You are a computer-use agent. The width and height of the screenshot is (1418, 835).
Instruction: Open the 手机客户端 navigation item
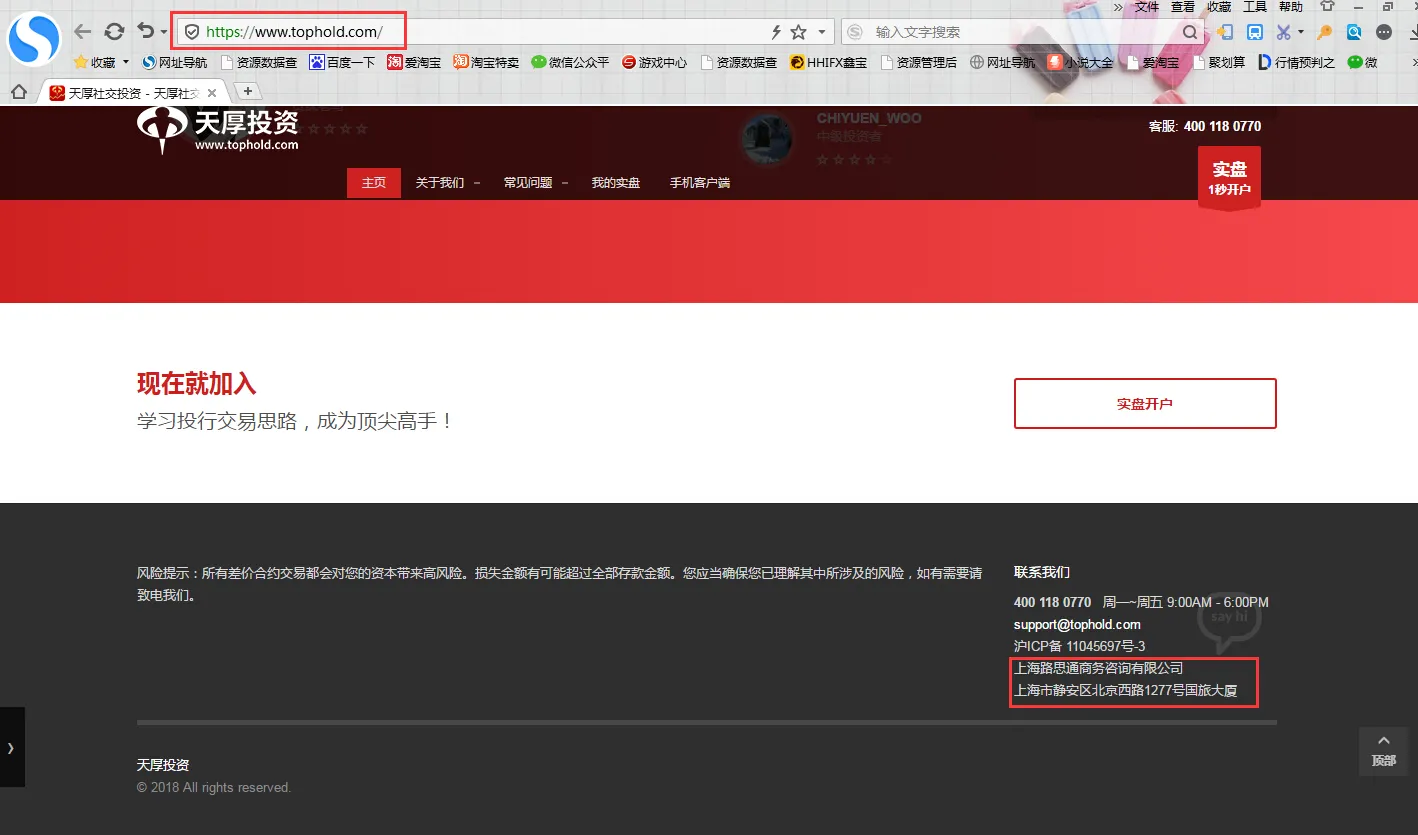[x=700, y=183]
